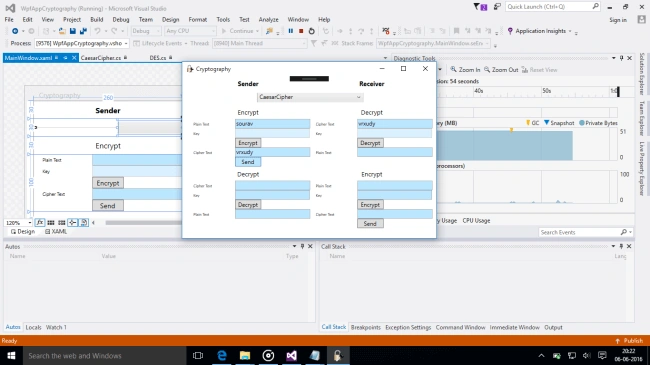The width and height of the screenshot is (650, 365).
Task: Open the Windows Start menu
Action: 11,355
